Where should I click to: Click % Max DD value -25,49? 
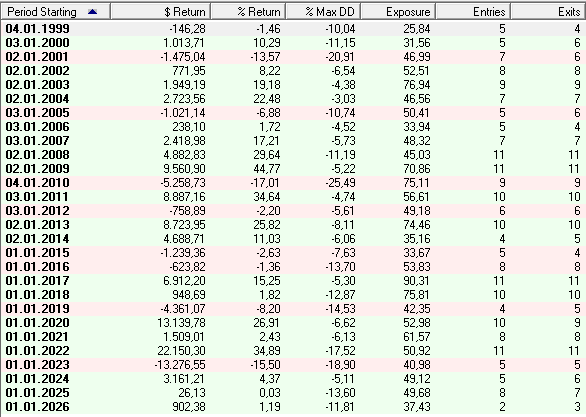pos(340,183)
